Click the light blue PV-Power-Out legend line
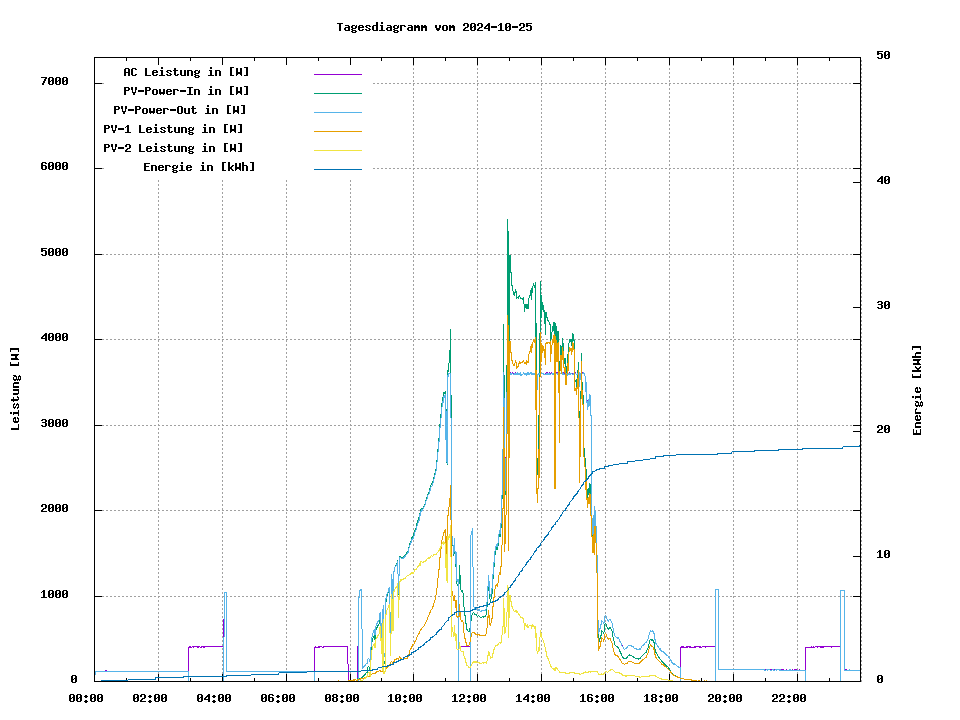 (x=337, y=112)
